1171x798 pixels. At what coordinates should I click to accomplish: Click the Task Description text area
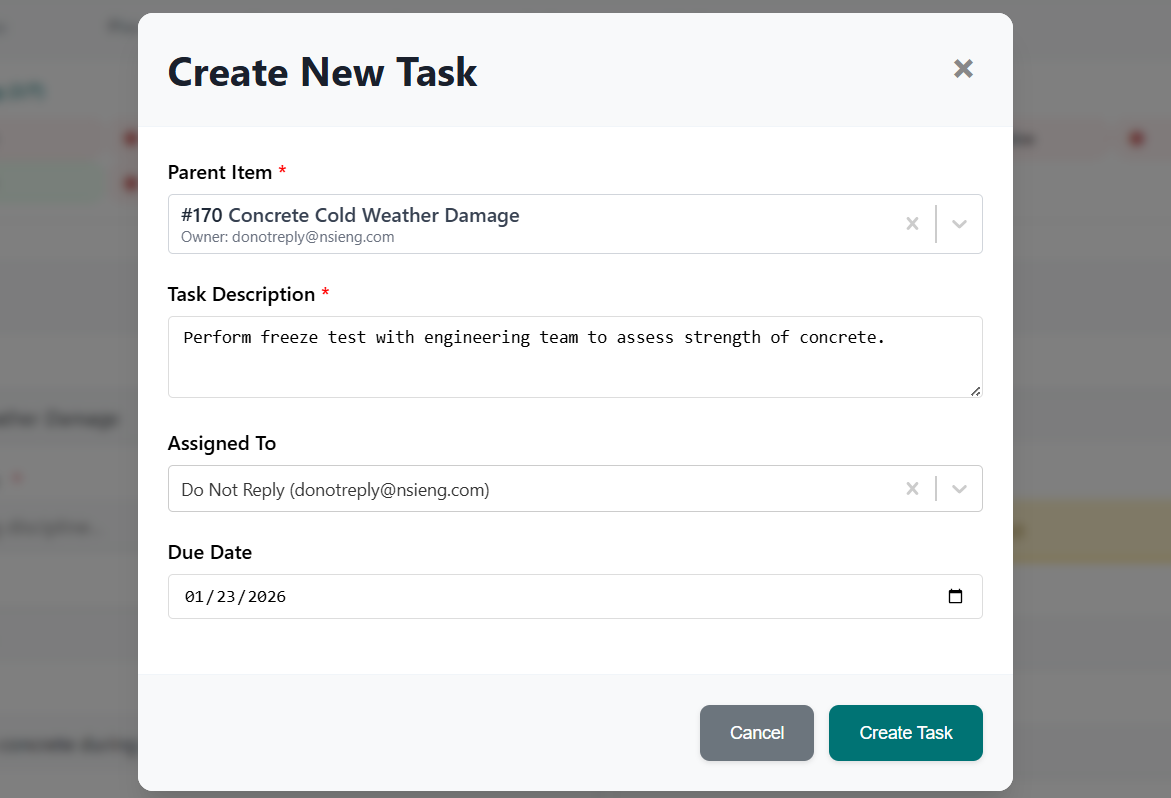[575, 357]
